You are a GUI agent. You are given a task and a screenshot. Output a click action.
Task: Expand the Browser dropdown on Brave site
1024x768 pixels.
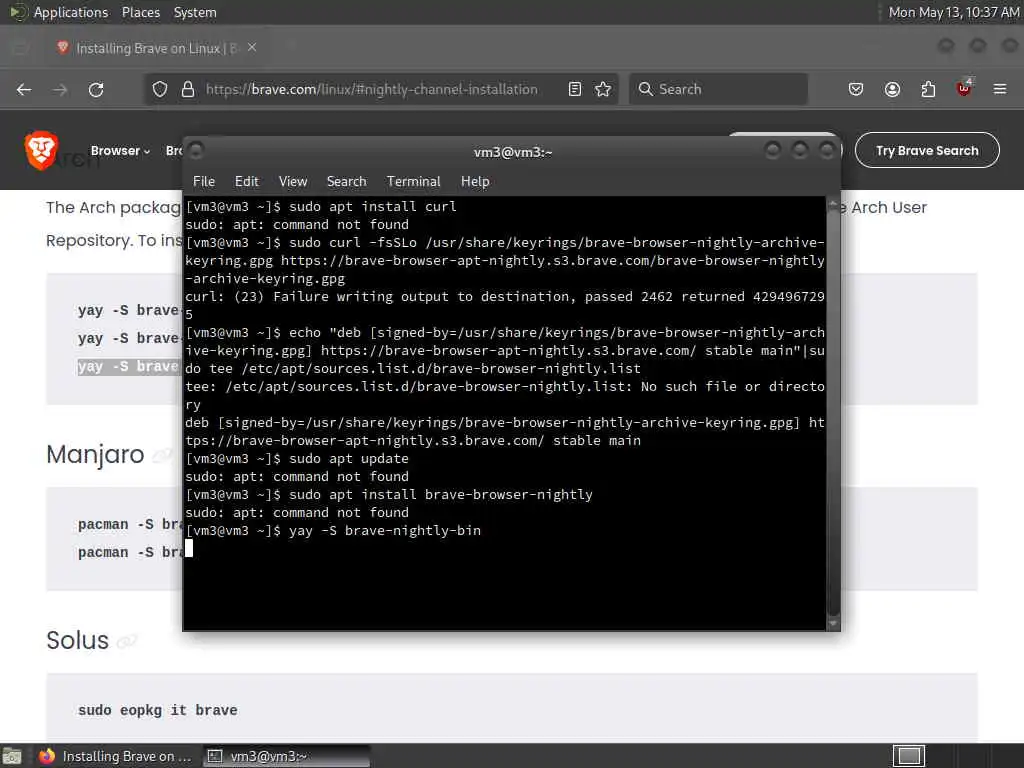point(120,151)
